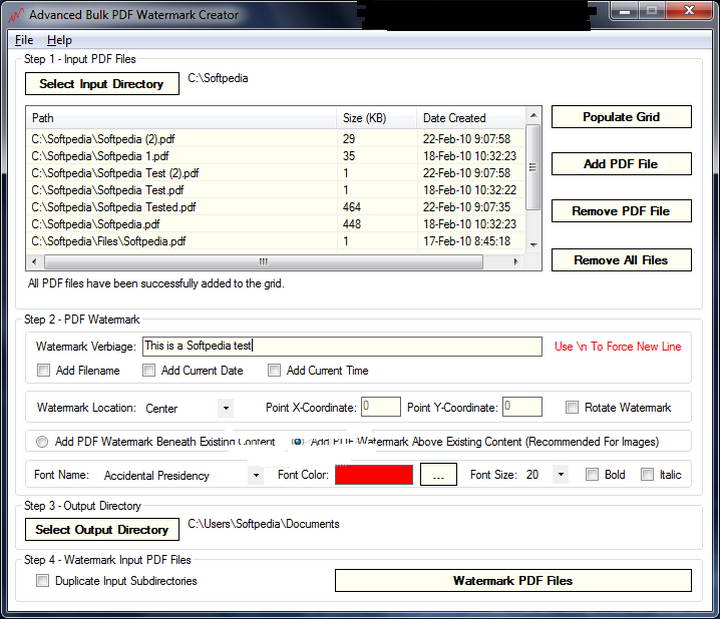Click the Point X-Coordinate field
Screen dimensions: 720x619
point(381,407)
